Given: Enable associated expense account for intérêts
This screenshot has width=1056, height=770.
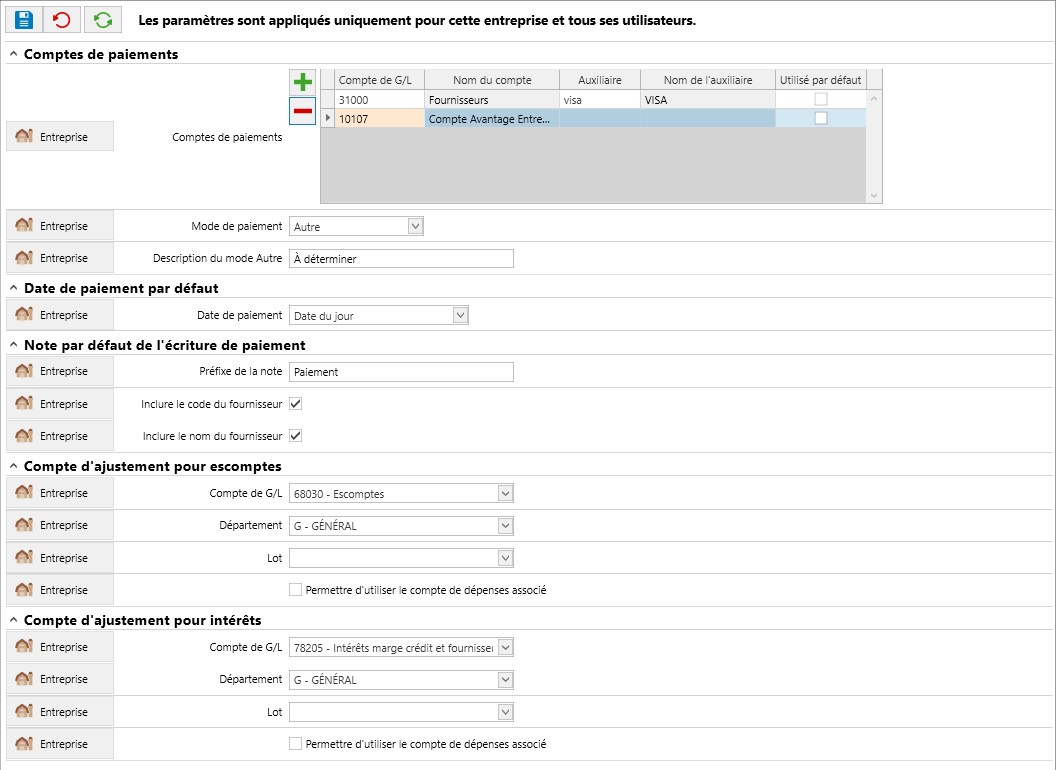Looking at the screenshot, I should [x=295, y=744].
